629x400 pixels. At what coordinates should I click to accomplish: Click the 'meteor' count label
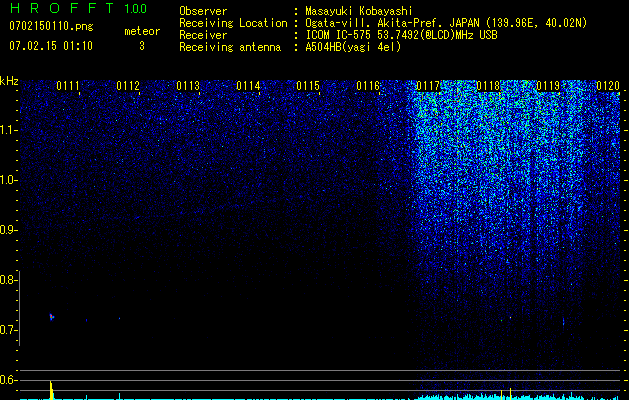142,31
